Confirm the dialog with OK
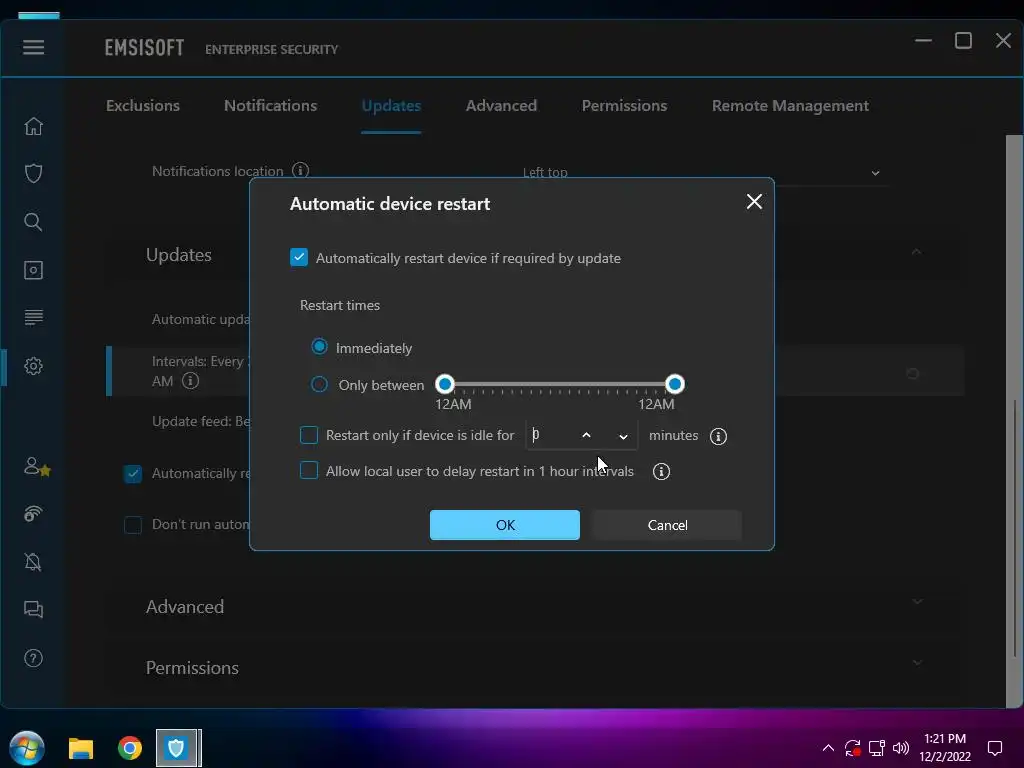 click(x=505, y=525)
